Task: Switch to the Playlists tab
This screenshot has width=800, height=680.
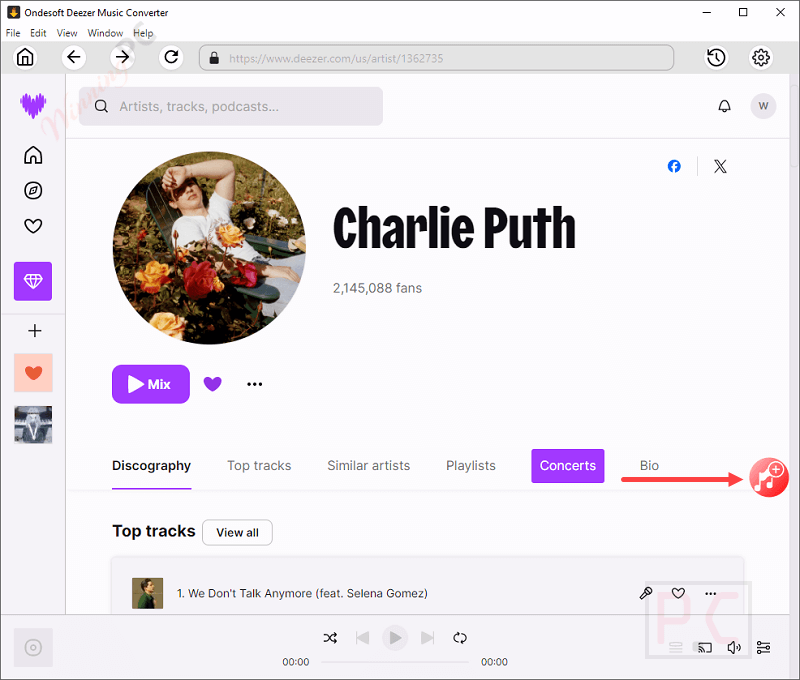Action: 470,466
